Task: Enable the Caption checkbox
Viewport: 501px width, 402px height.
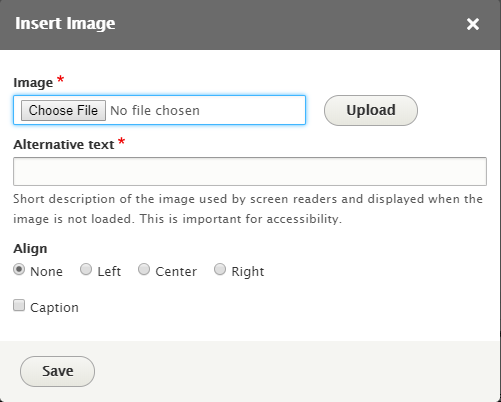Action: 19,305
